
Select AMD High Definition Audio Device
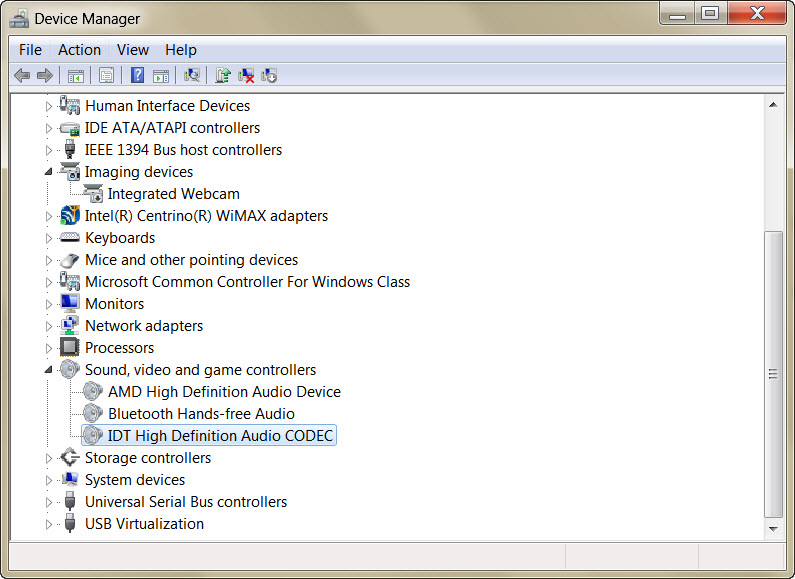(224, 392)
